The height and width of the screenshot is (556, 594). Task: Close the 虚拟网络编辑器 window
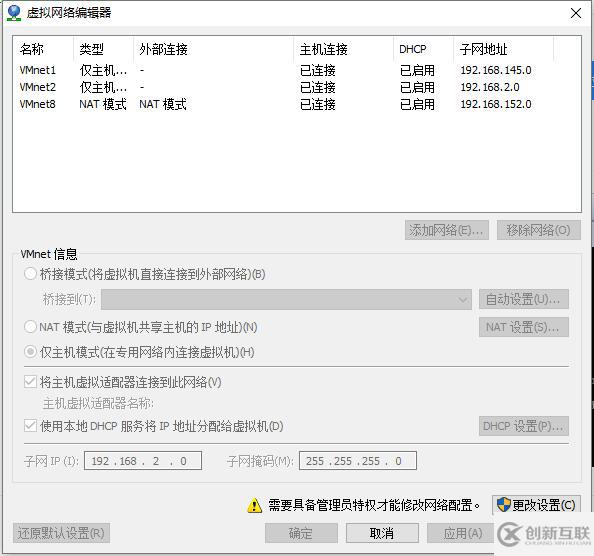click(576, 13)
